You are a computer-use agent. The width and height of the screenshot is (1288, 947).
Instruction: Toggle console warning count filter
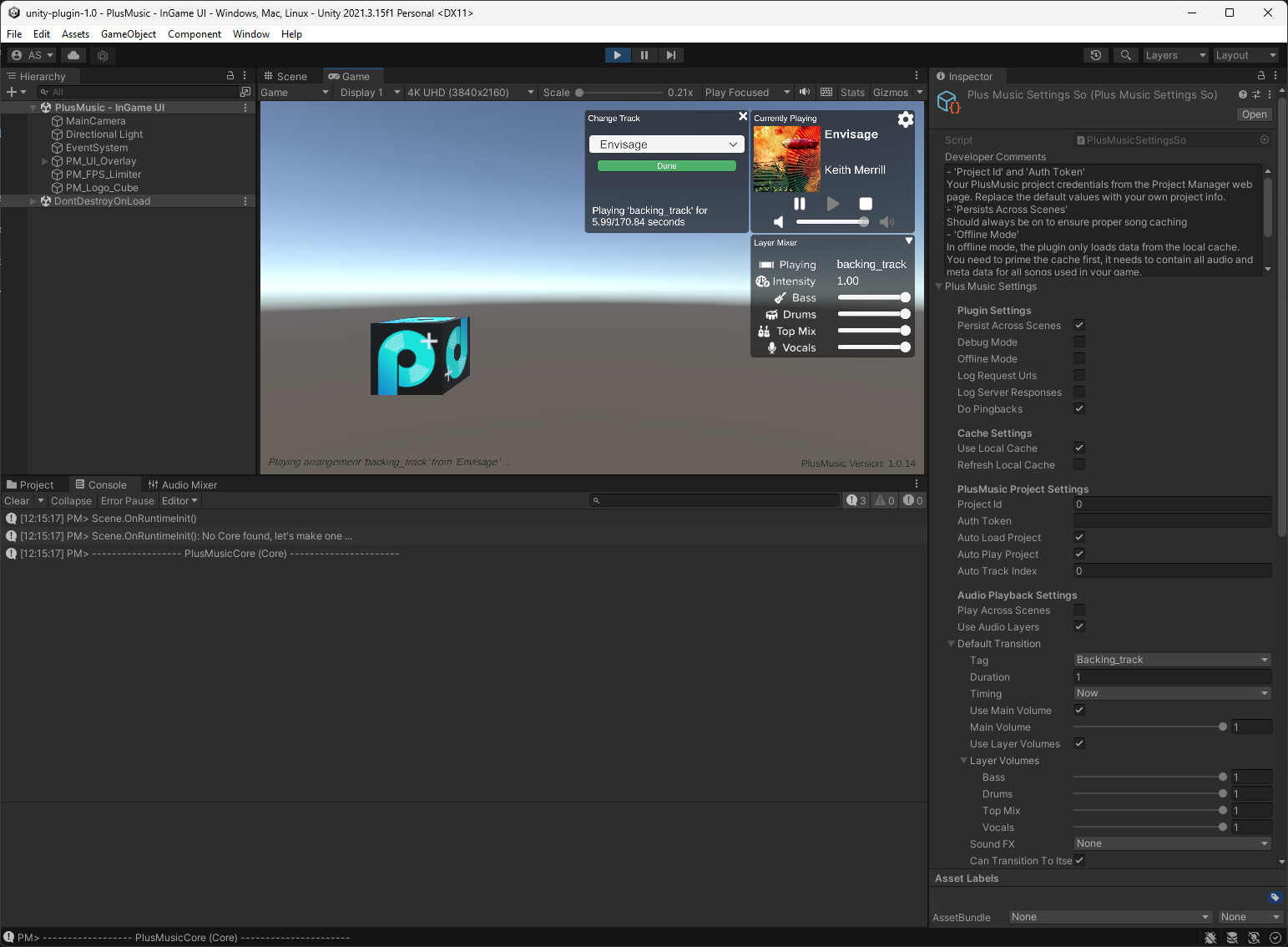click(884, 500)
